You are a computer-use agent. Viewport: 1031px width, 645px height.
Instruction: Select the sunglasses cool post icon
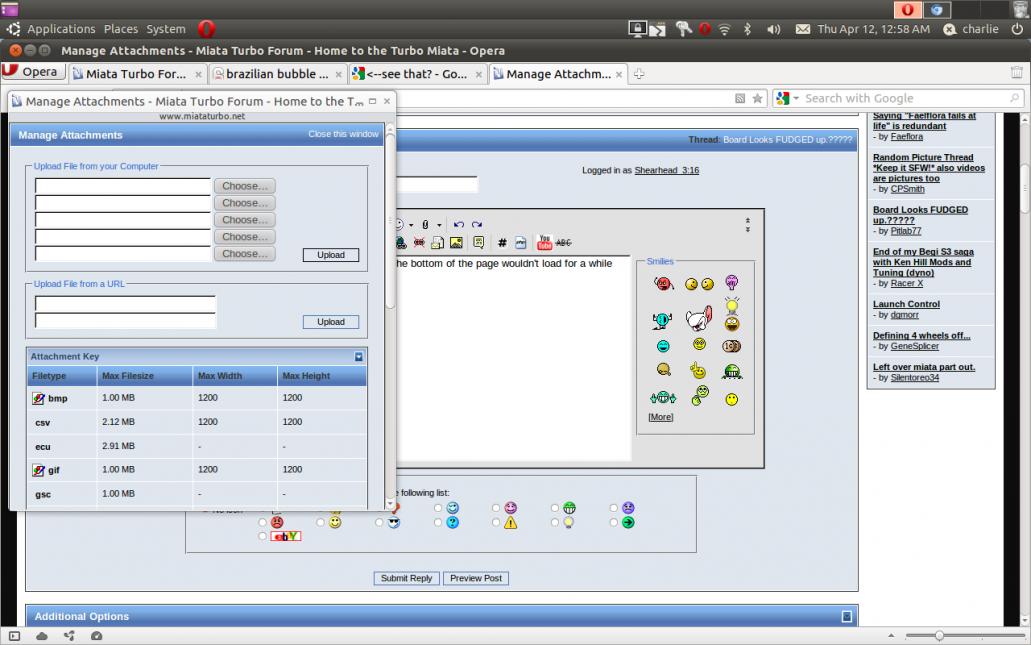393,522
